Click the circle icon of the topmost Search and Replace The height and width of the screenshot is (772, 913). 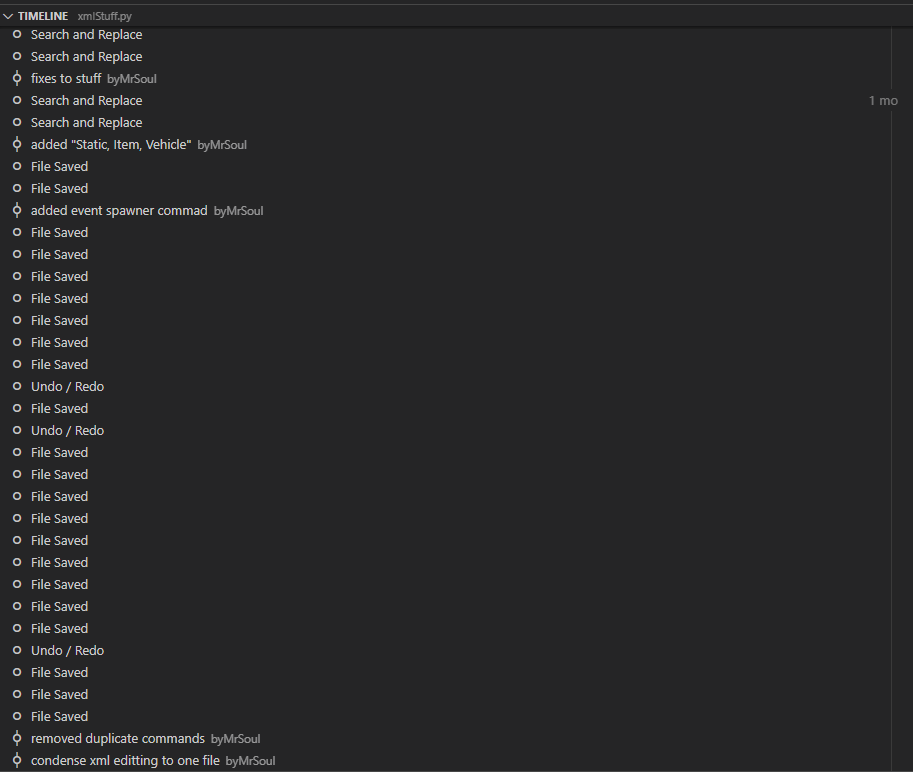(17, 35)
